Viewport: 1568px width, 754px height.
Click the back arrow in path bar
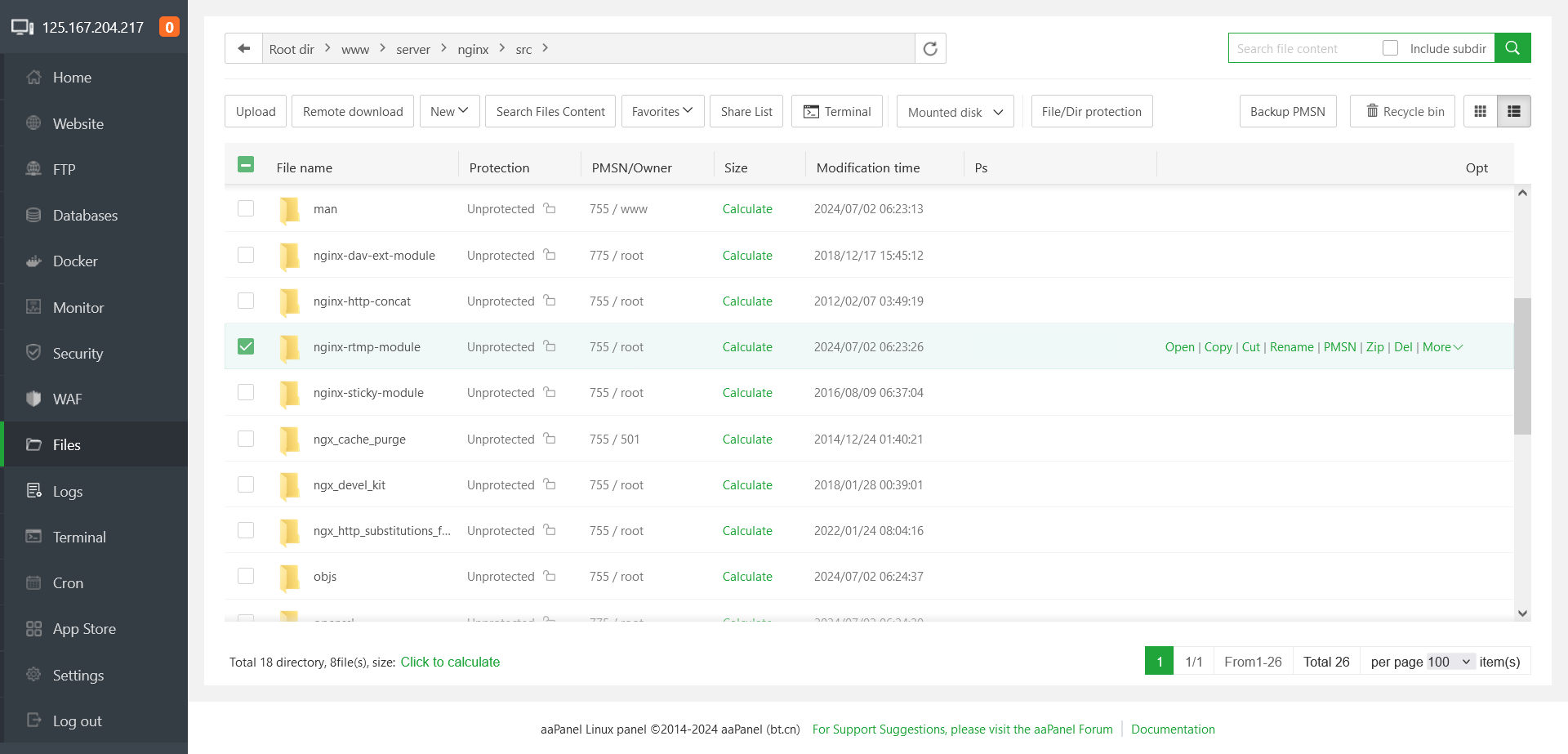click(x=243, y=48)
